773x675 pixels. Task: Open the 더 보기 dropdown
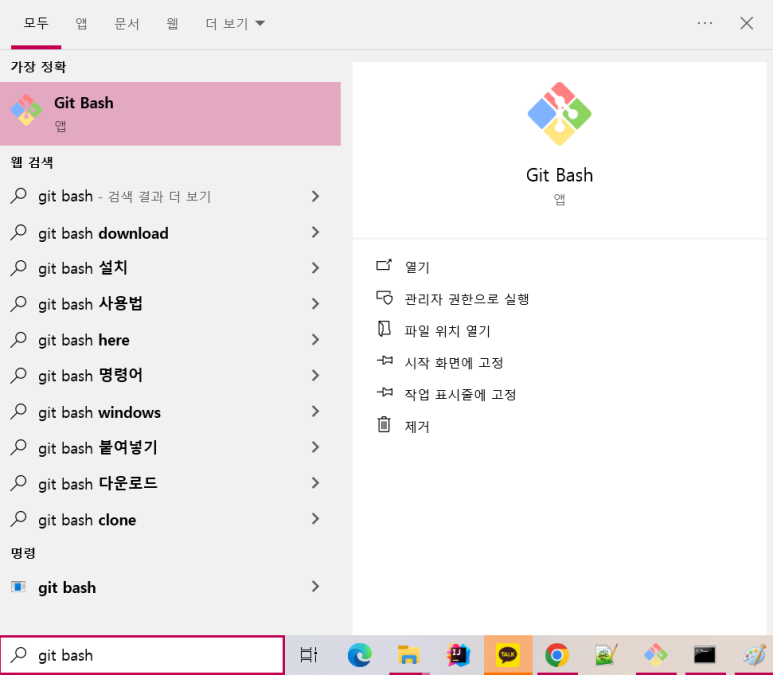click(235, 23)
